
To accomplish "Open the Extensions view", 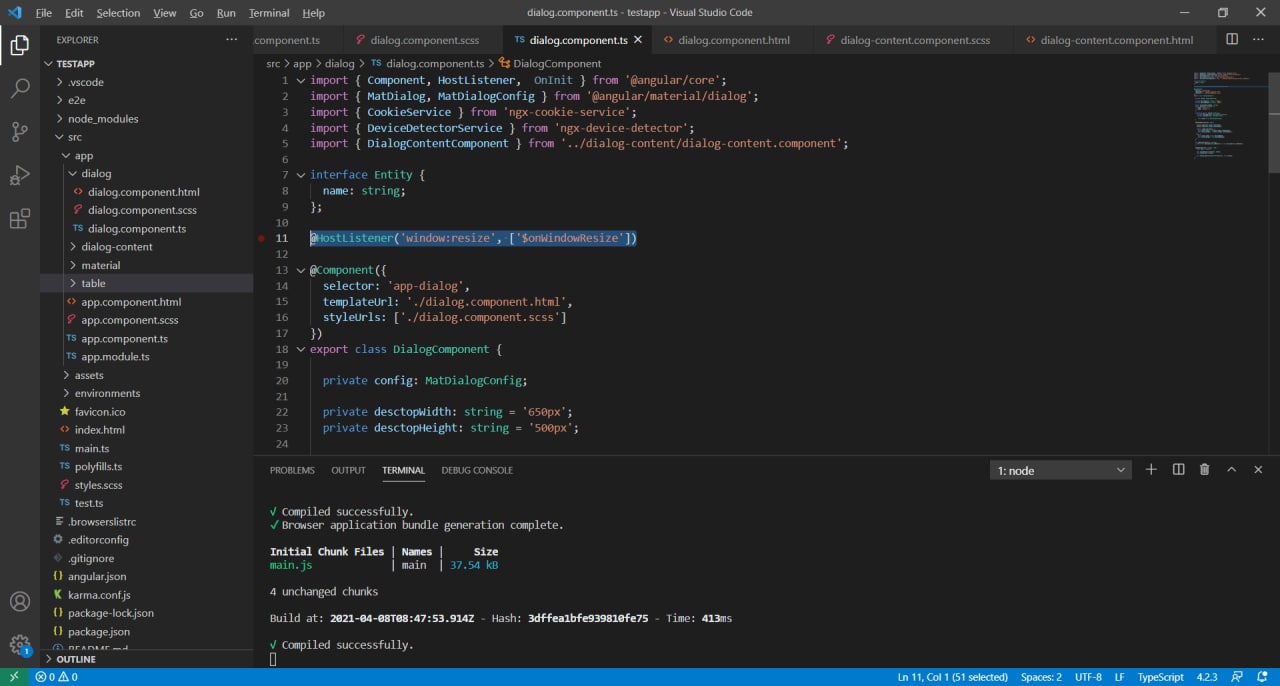I will (20, 220).
